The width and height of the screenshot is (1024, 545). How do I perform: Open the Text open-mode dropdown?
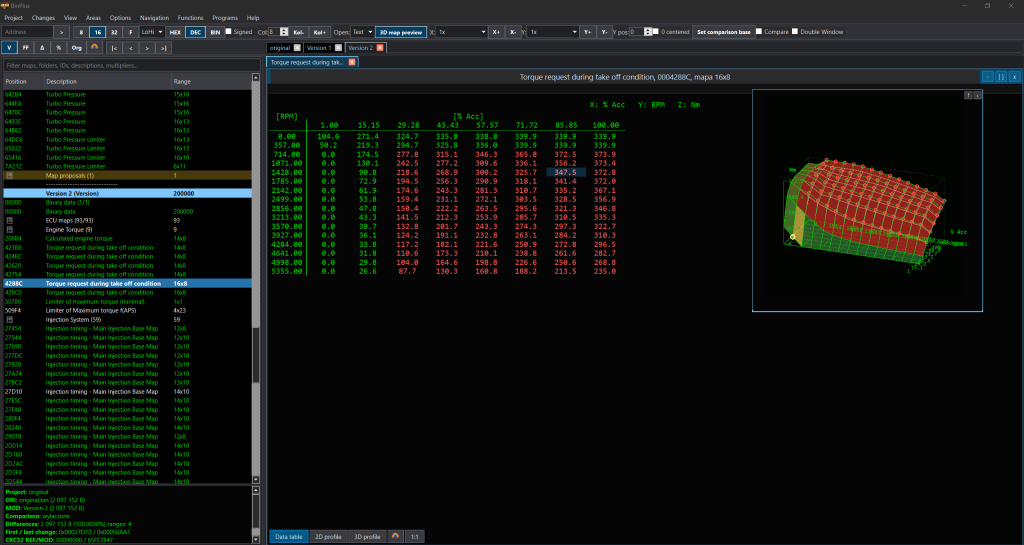362,31
